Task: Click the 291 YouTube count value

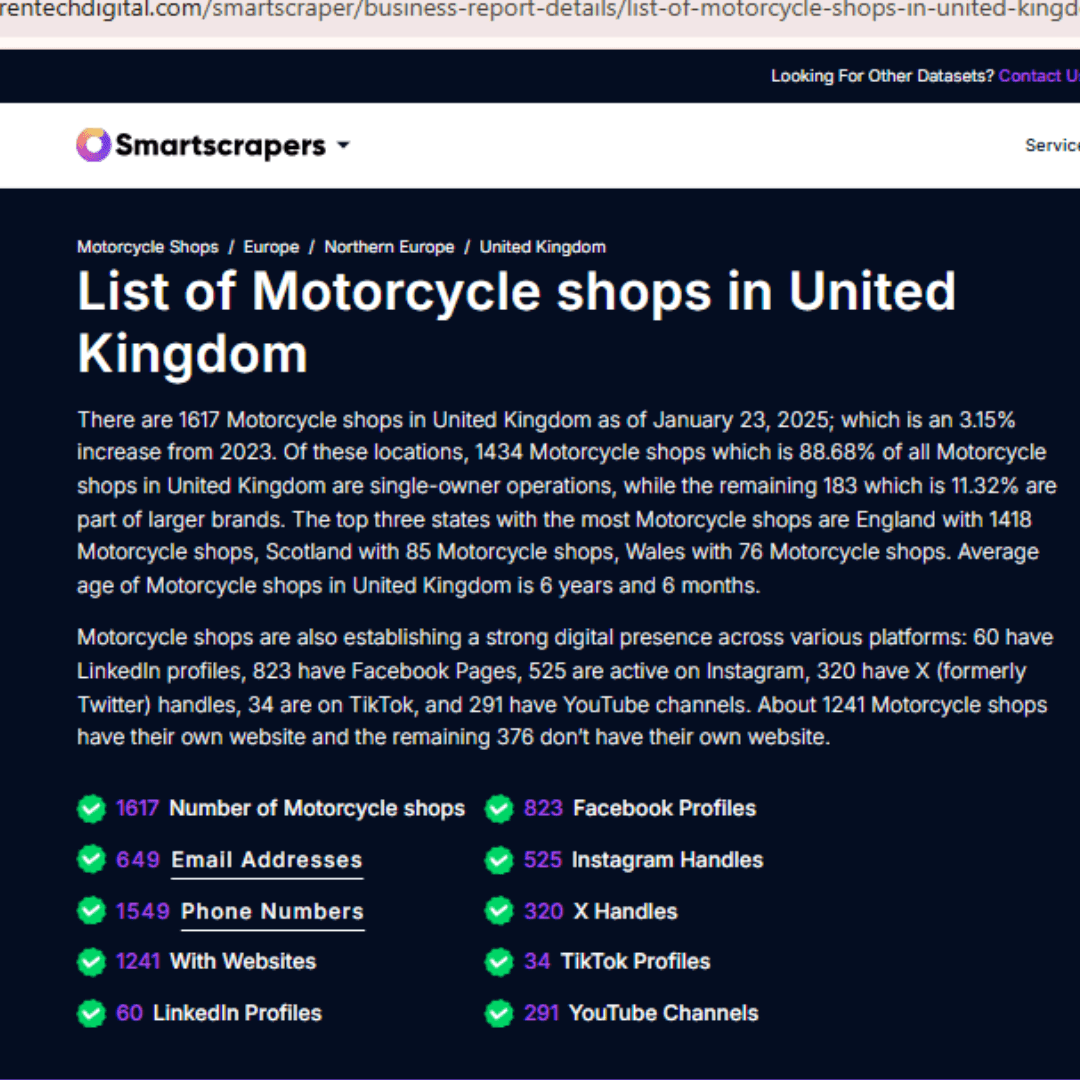Action: pyautogui.click(x=541, y=1013)
